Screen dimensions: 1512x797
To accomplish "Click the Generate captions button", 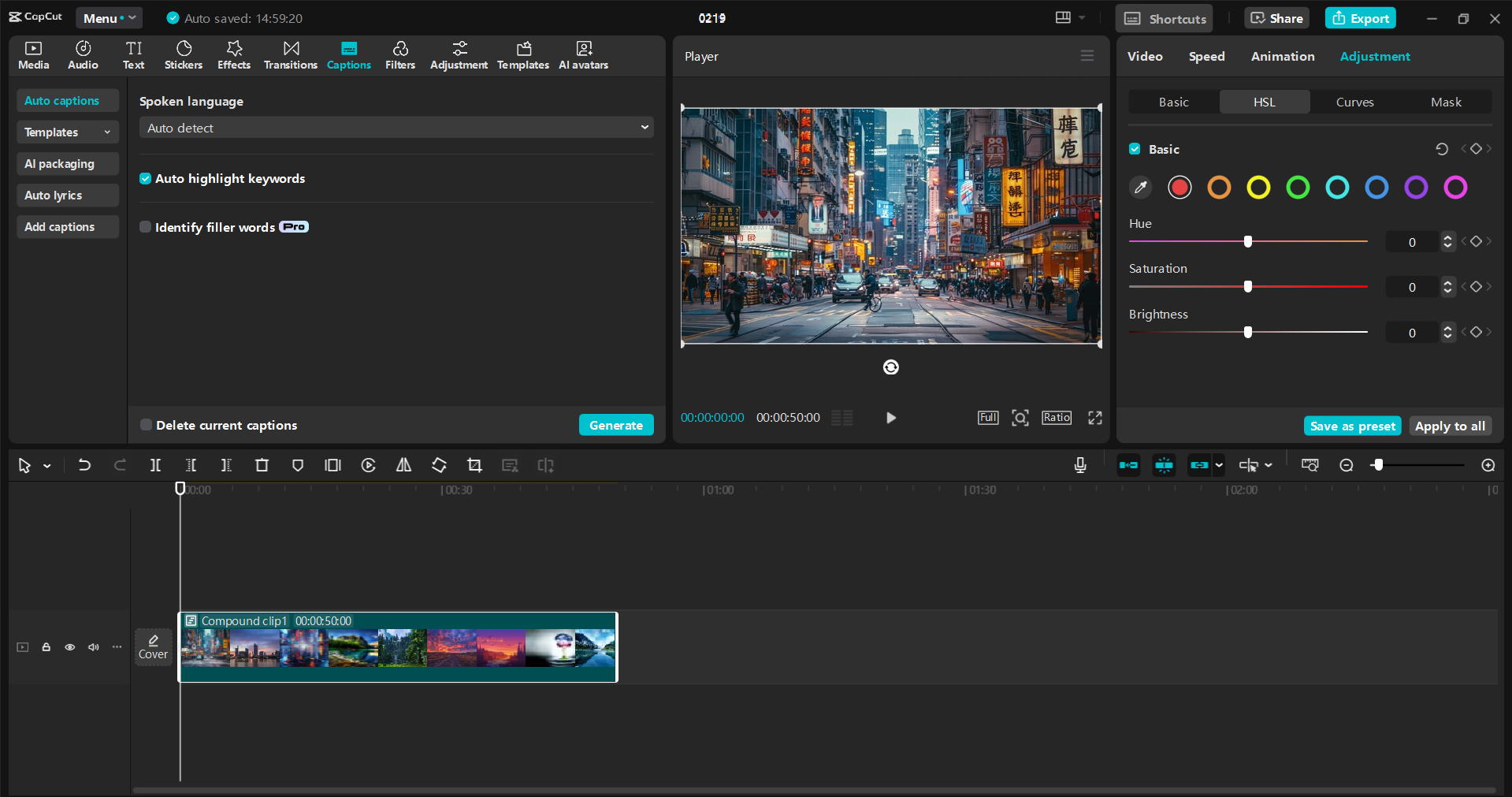I will pos(615,425).
